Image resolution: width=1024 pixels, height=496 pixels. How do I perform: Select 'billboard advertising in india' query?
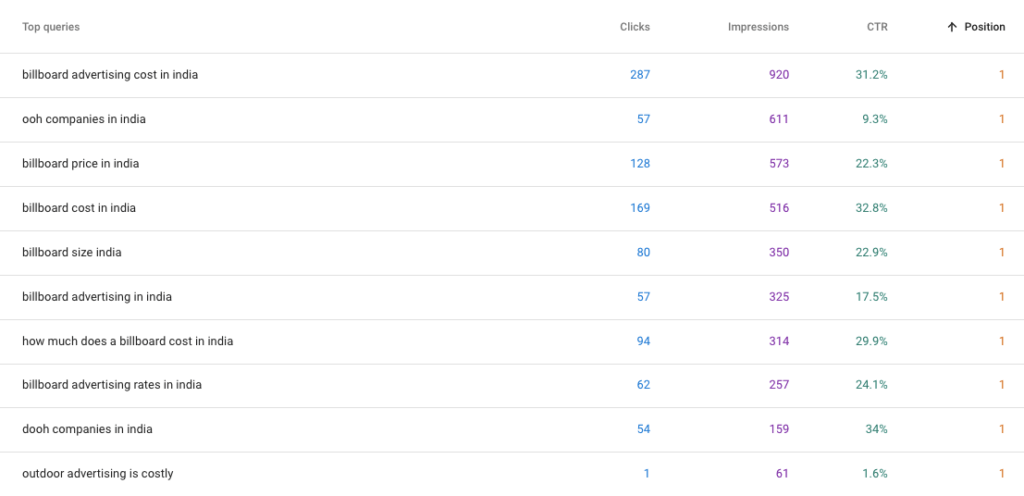[97, 297]
